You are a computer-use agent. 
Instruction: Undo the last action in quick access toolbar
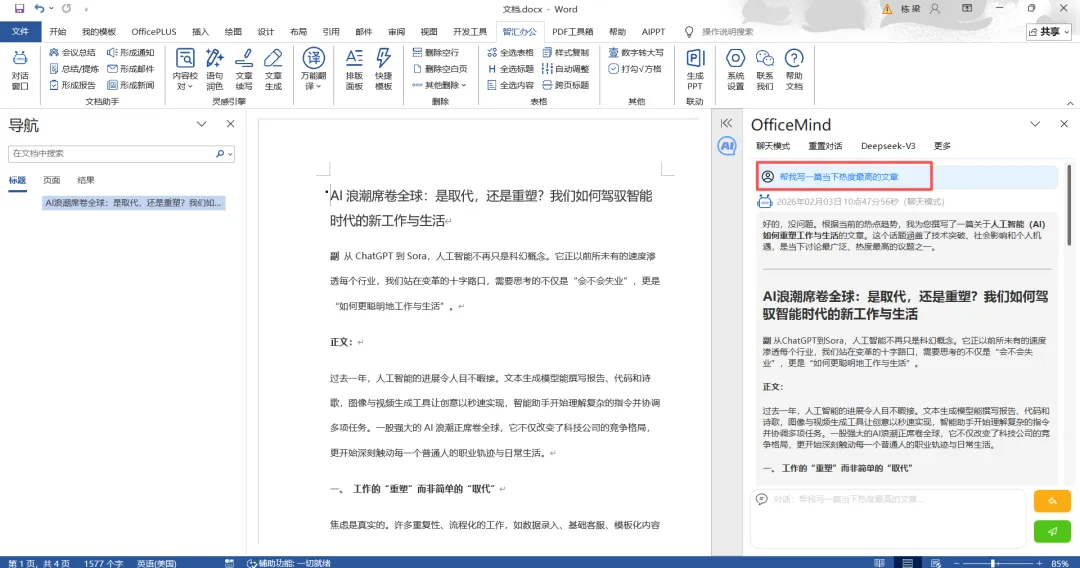[39, 9]
